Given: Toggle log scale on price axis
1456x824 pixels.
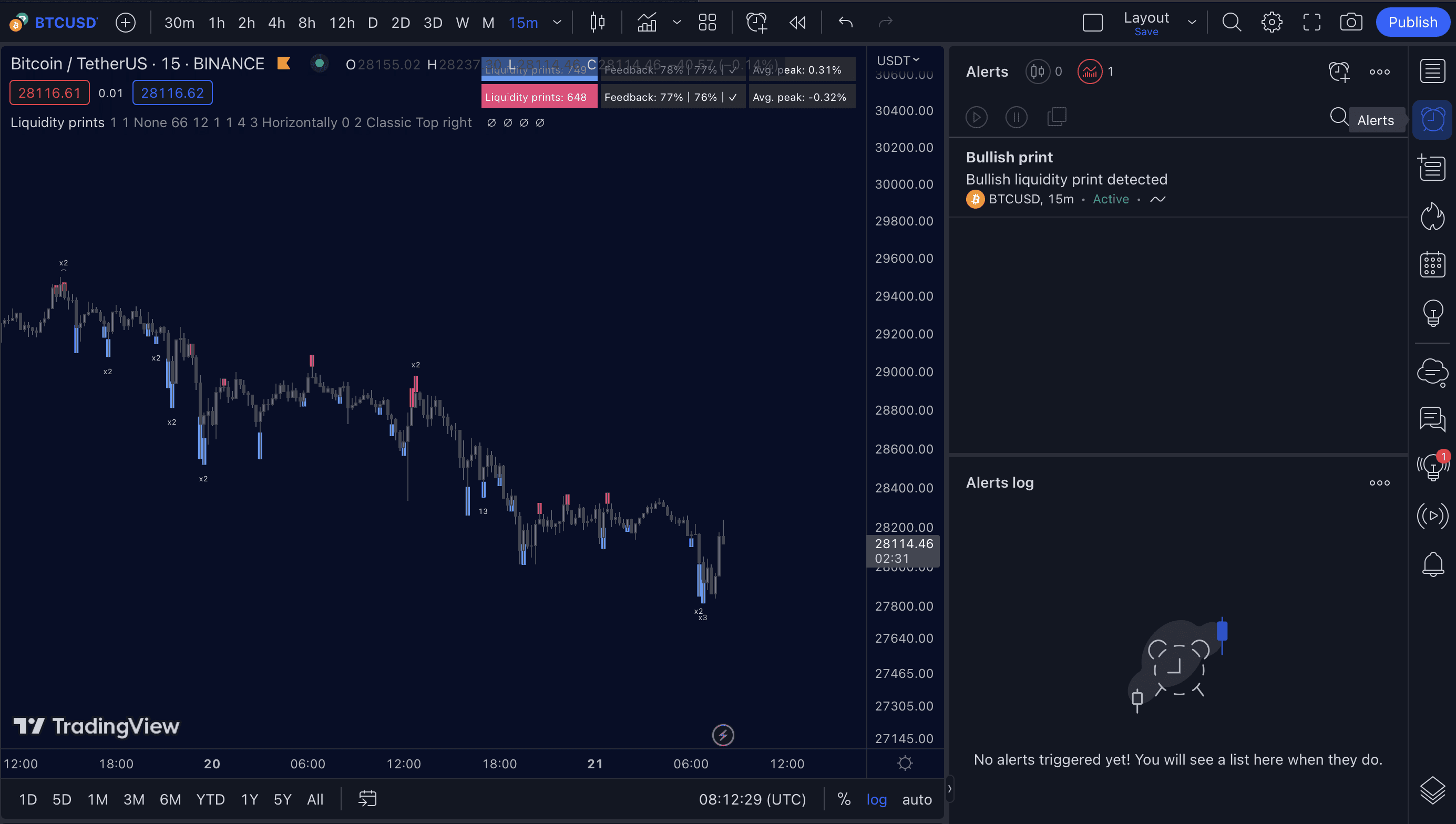Looking at the screenshot, I should coord(877,799).
